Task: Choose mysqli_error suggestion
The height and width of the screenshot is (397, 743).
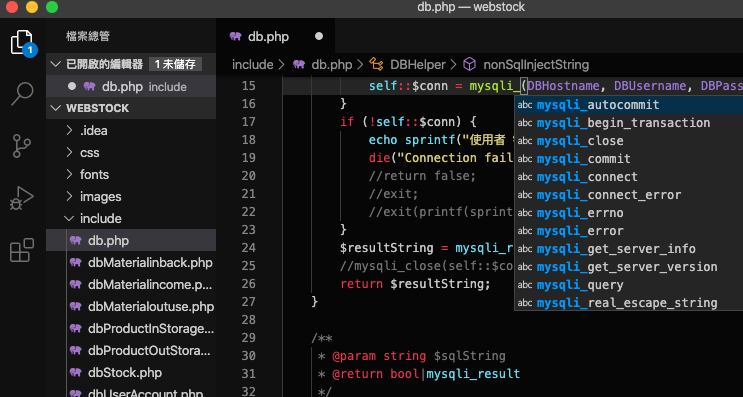Action: [629, 231]
